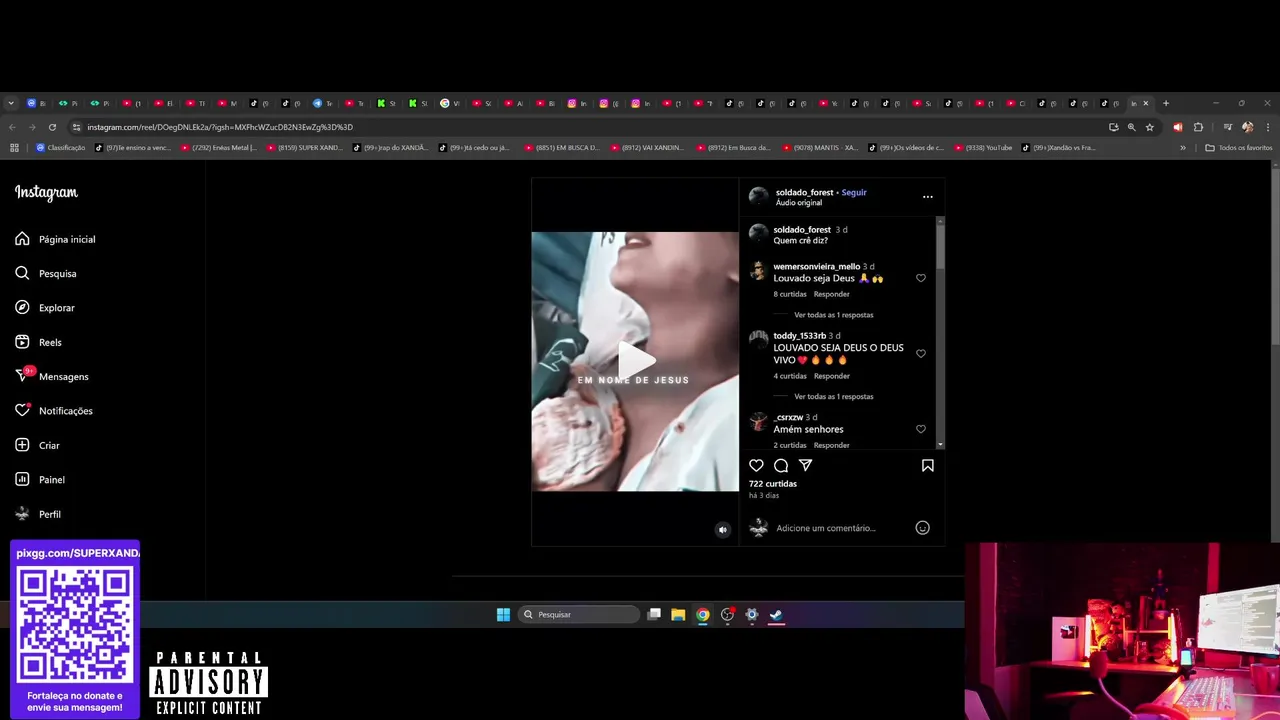
Task: Open the (9078) MANTIS bookmark
Action: point(820,148)
